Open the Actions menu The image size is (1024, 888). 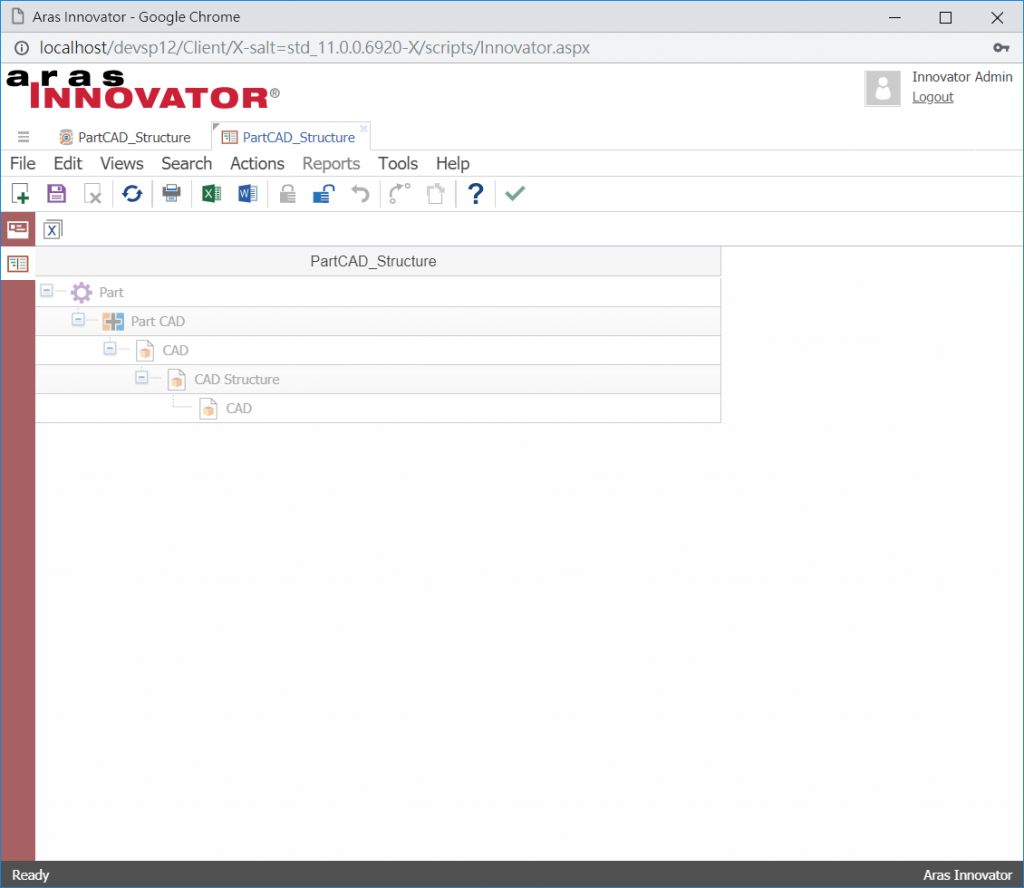click(x=257, y=163)
